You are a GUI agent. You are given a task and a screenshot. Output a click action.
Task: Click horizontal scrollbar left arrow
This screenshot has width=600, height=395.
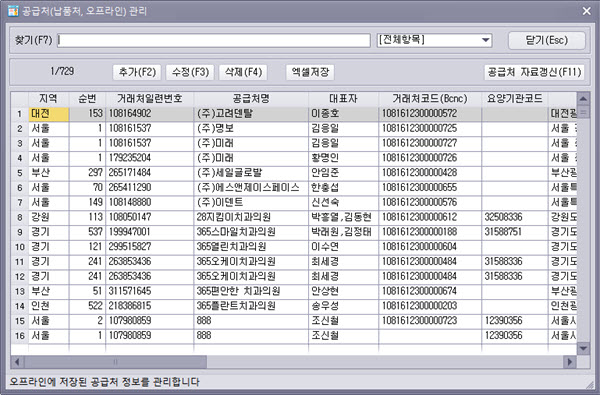(17, 361)
